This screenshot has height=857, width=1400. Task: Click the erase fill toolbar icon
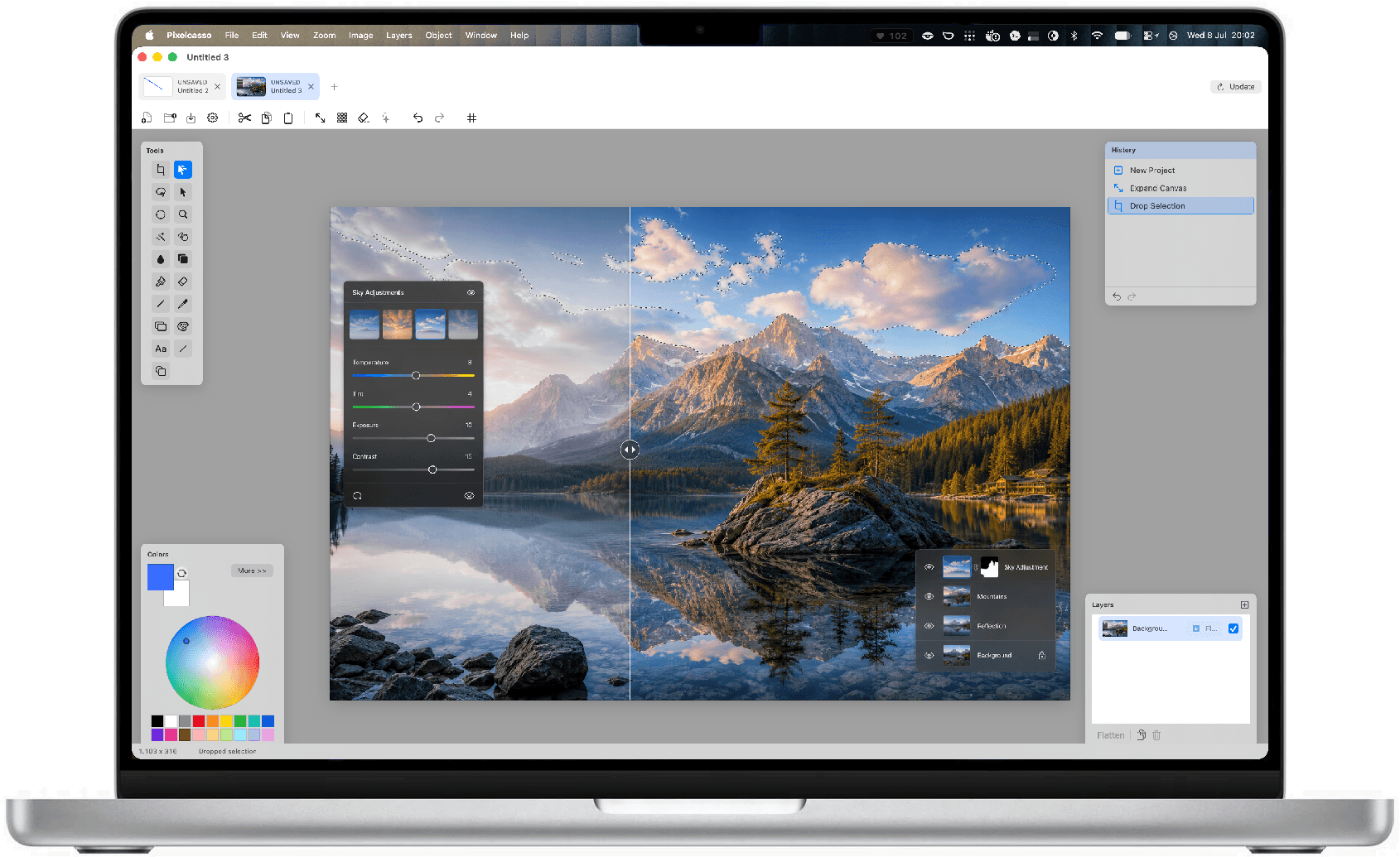pyautogui.click(x=364, y=118)
